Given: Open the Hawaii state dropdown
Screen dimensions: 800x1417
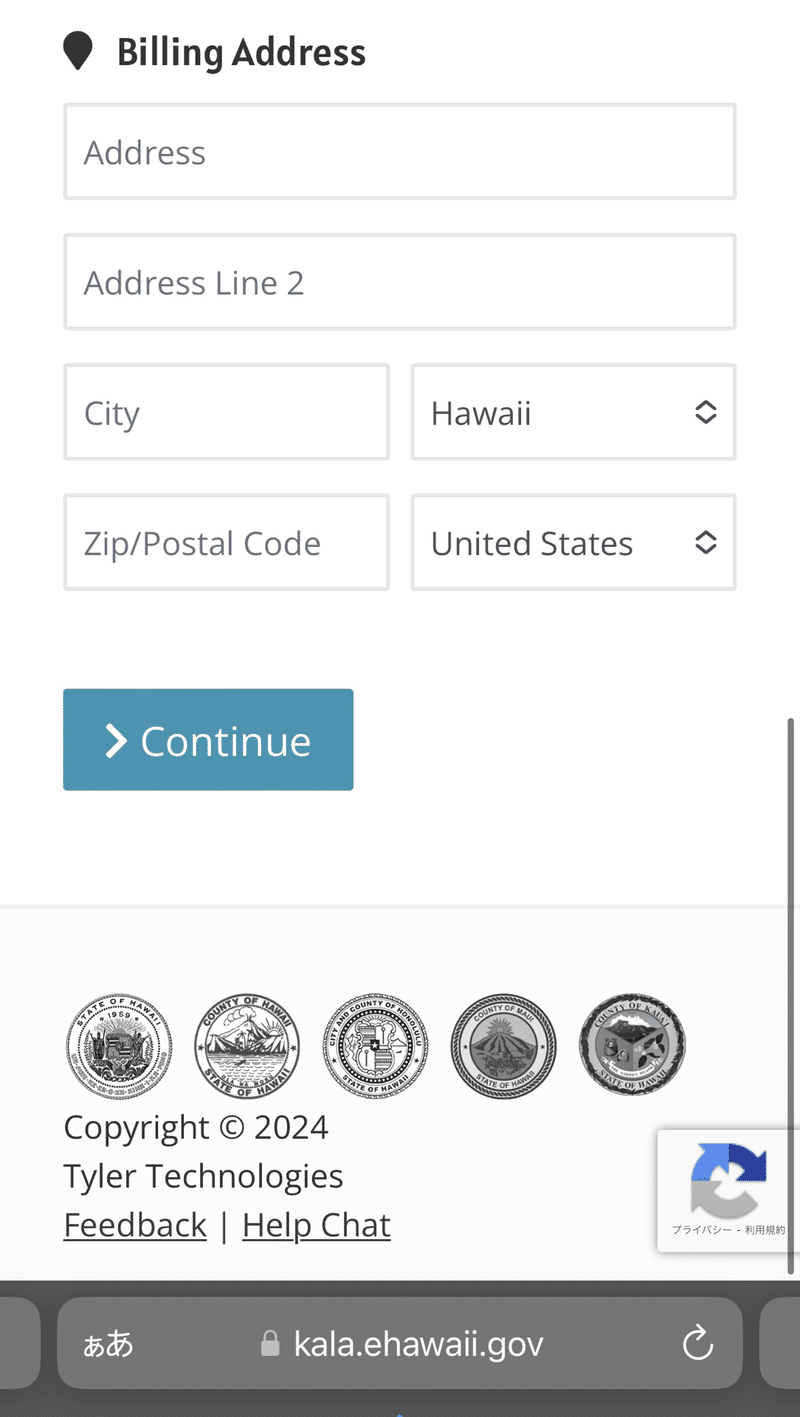Looking at the screenshot, I should pyautogui.click(x=574, y=412).
